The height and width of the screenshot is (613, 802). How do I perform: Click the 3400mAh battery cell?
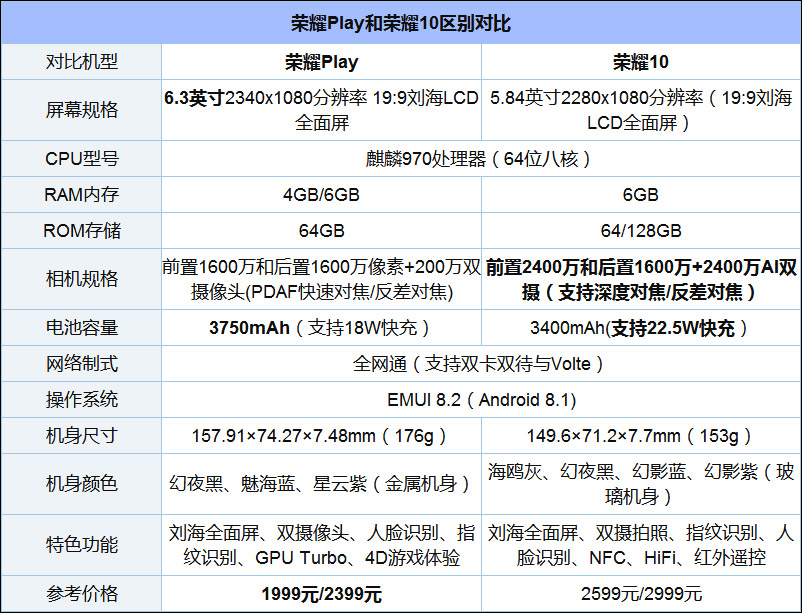[x=641, y=327]
